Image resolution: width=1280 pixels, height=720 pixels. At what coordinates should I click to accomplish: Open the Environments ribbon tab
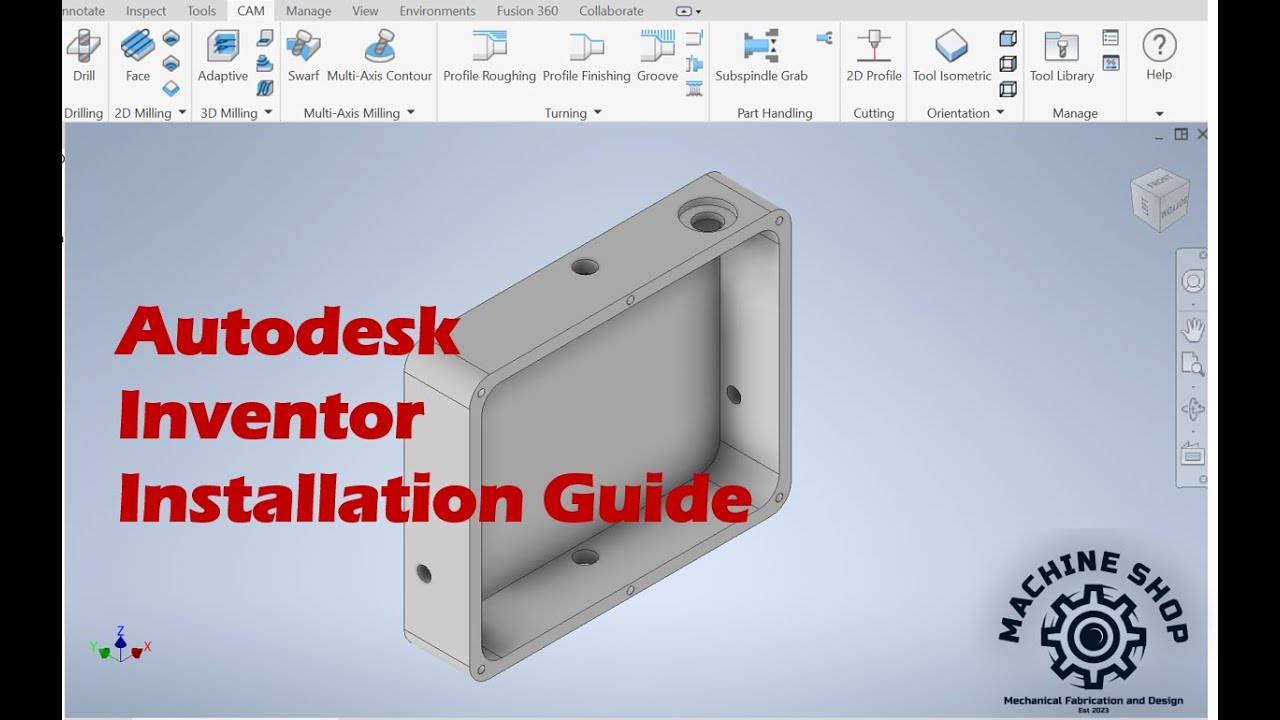[x=437, y=11]
